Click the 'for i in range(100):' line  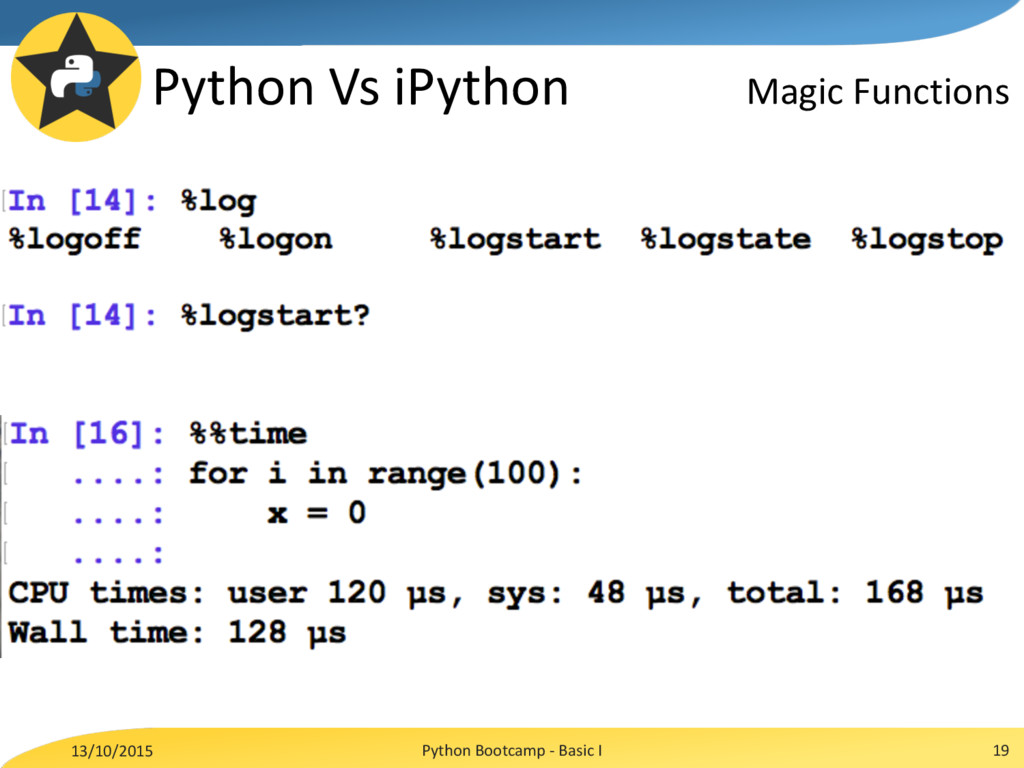[385, 473]
